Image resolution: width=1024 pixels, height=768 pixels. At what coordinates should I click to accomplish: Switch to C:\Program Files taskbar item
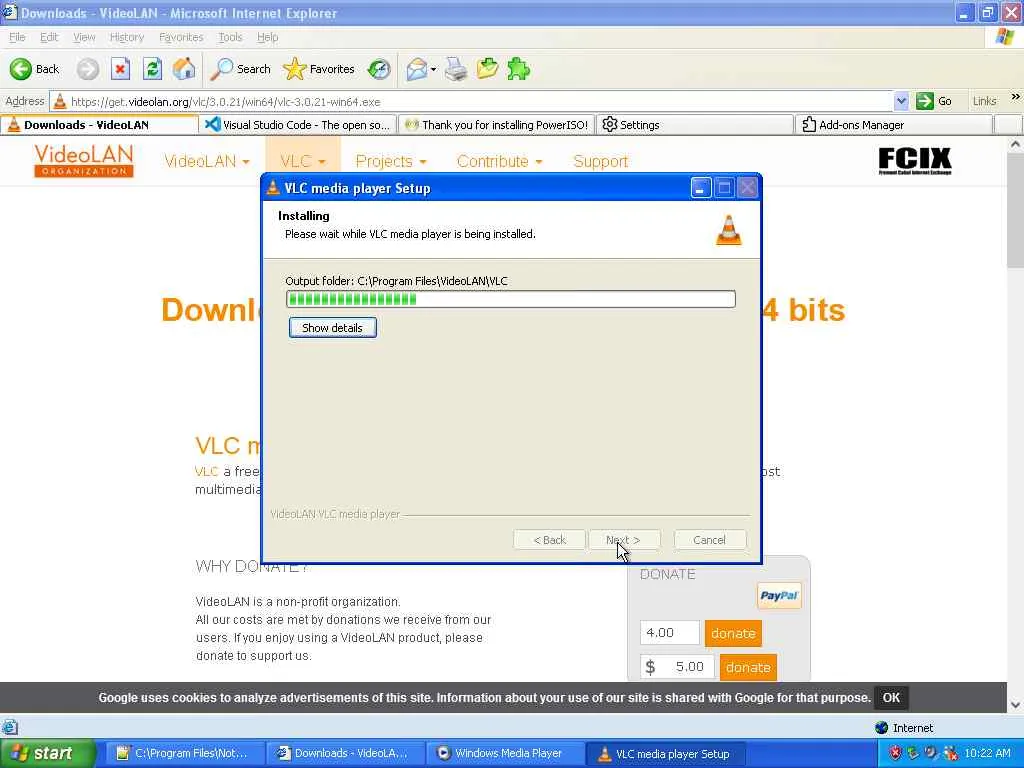(x=185, y=753)
